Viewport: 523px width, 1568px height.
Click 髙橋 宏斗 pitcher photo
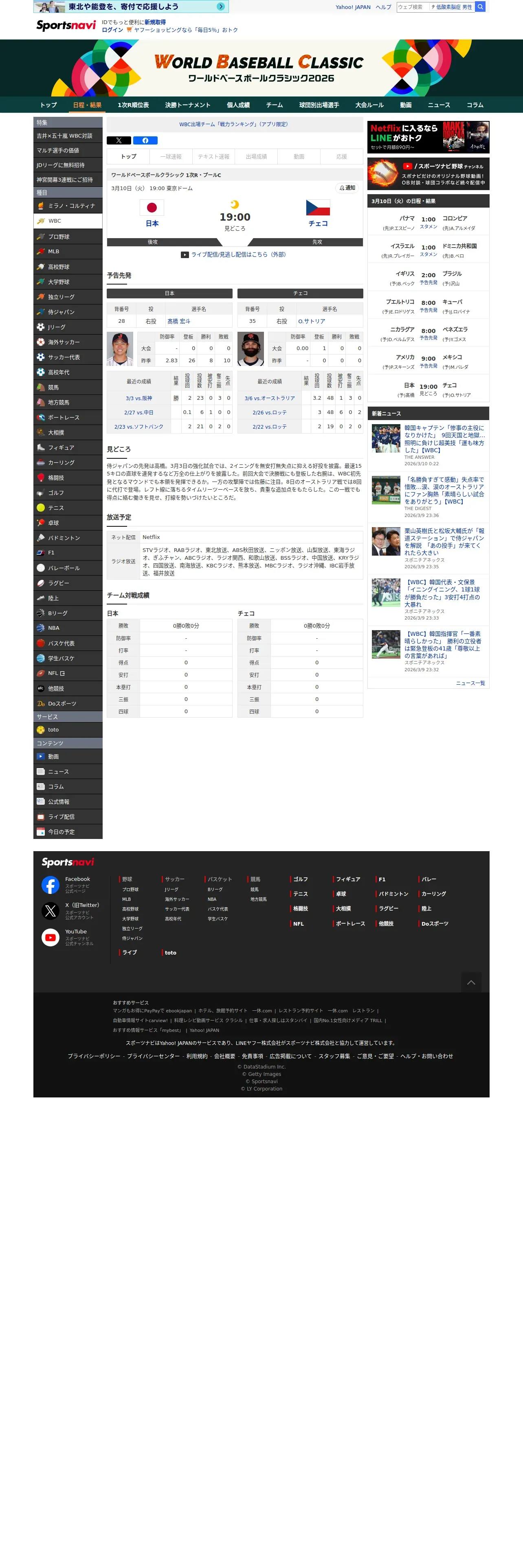[x=120, y=349]
